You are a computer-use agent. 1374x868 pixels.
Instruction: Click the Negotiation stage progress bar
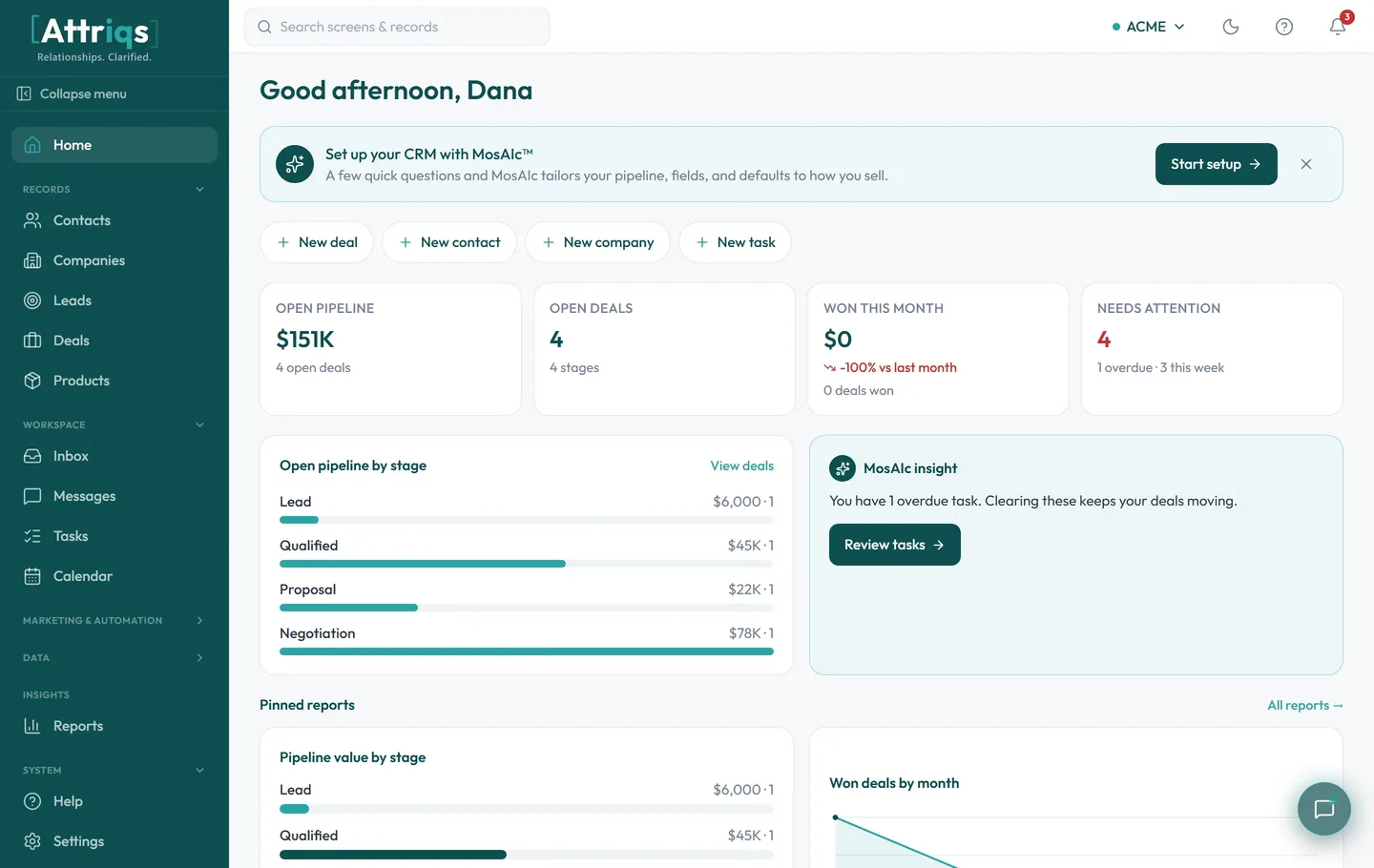[527, 651]
